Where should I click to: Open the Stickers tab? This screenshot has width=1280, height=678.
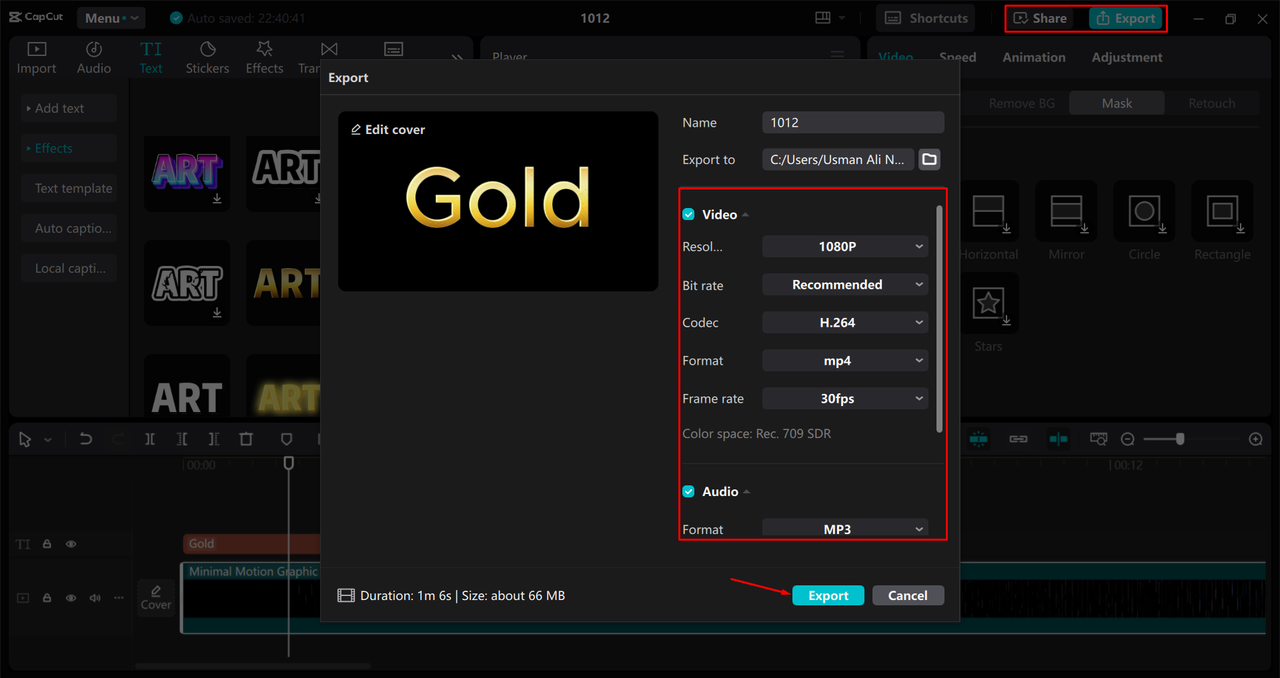(207, 58)
